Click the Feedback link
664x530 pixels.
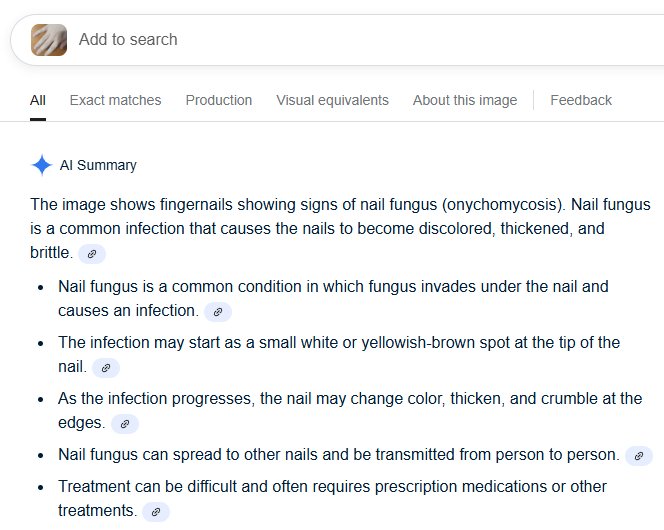point(581,100)
